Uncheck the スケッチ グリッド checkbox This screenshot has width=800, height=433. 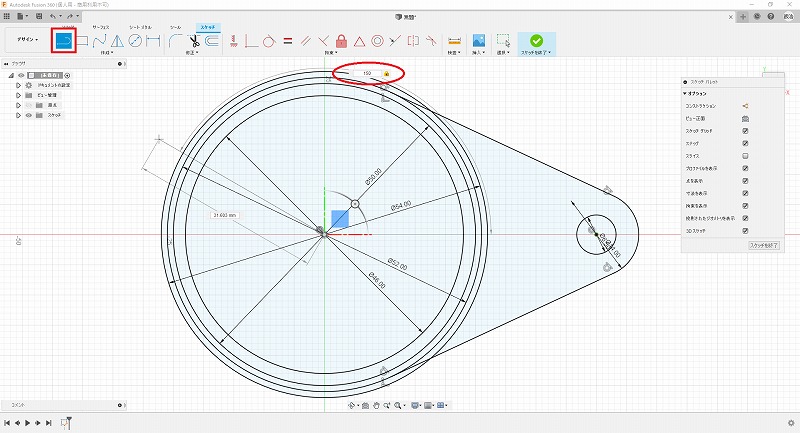(x=745, y=131)
